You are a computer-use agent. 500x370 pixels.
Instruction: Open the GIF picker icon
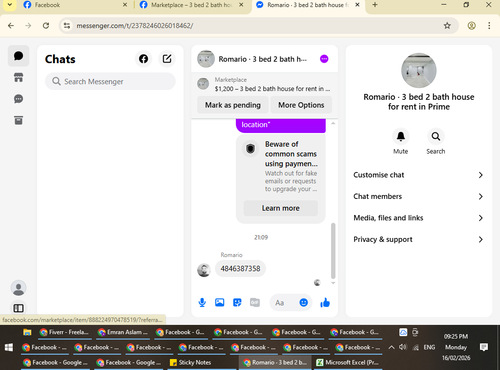pyautogui.click(x=255, y=302)
